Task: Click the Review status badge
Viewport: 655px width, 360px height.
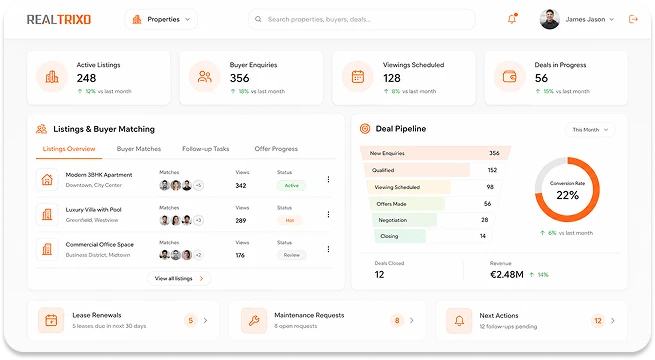Action: click(x=292, y=255)
